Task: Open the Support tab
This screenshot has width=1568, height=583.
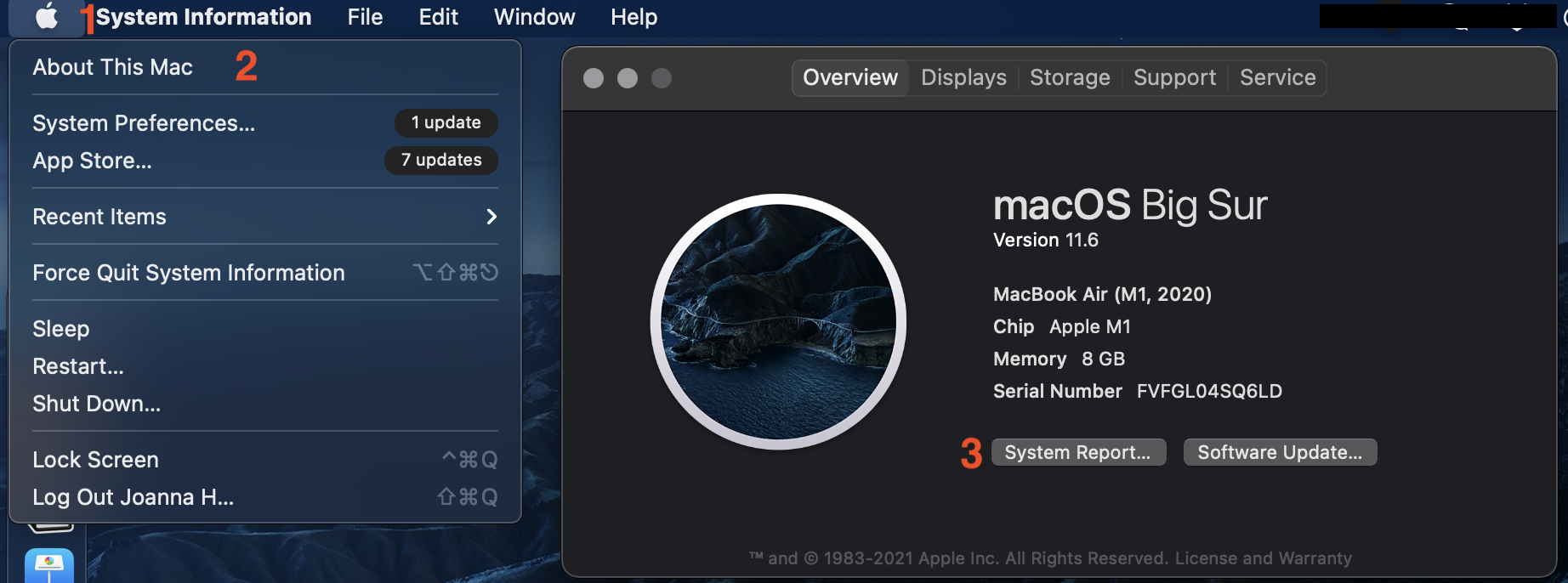Action: [1174, 78]
